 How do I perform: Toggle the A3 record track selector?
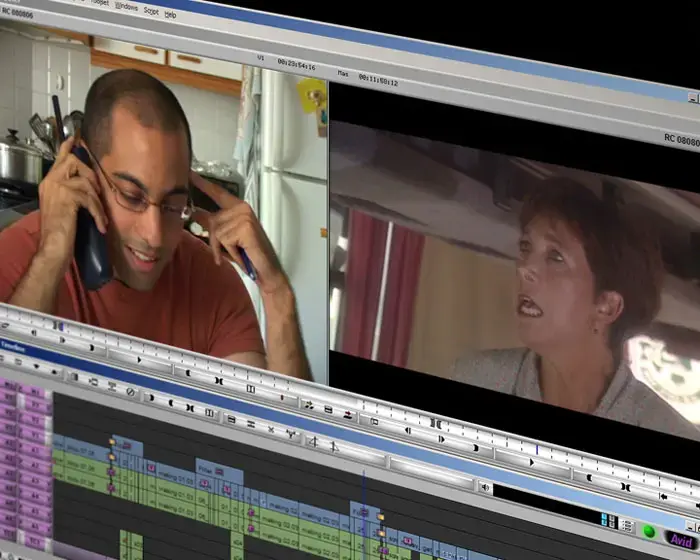click(x=35, y=481)
